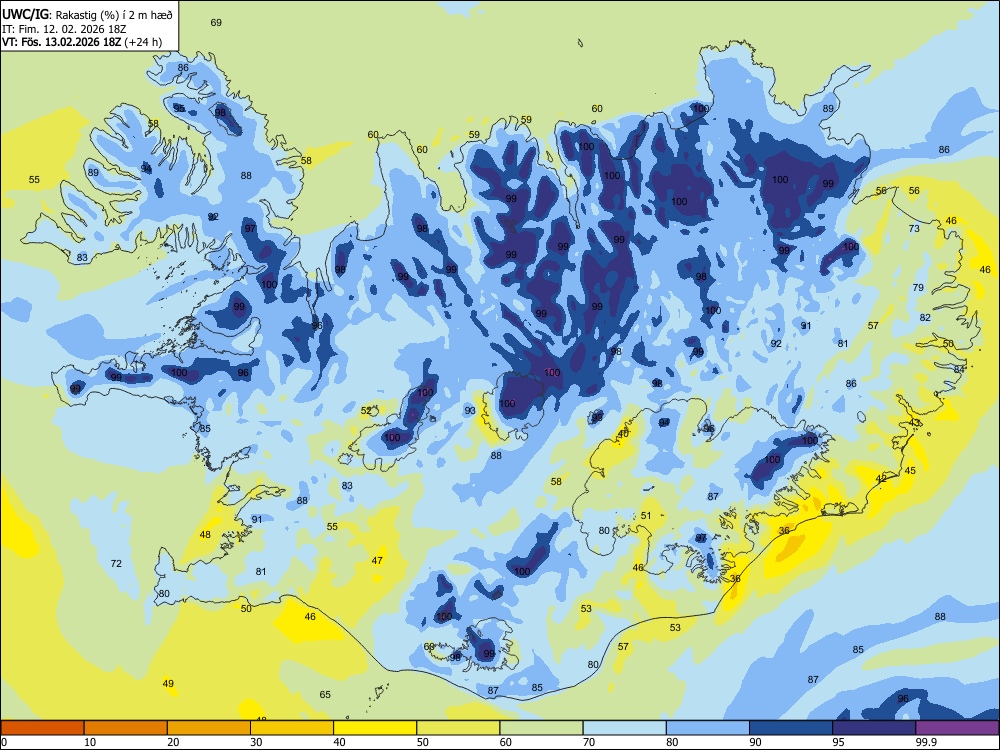Click the map value '49' in the ocean
This screenshot has width=1000, height=750.
coord(168,683)
